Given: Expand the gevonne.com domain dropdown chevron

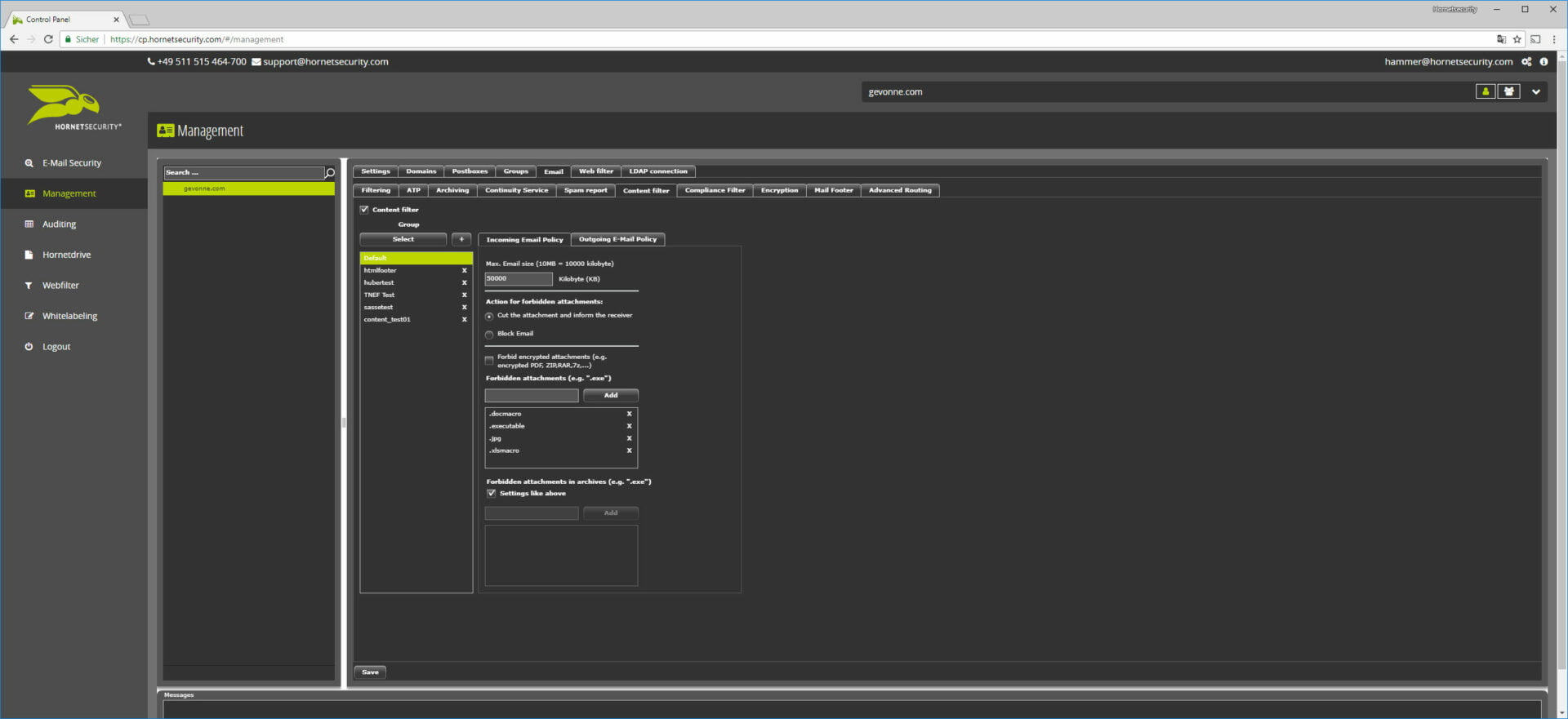Looking at the screenshot, I should 1536,92.
